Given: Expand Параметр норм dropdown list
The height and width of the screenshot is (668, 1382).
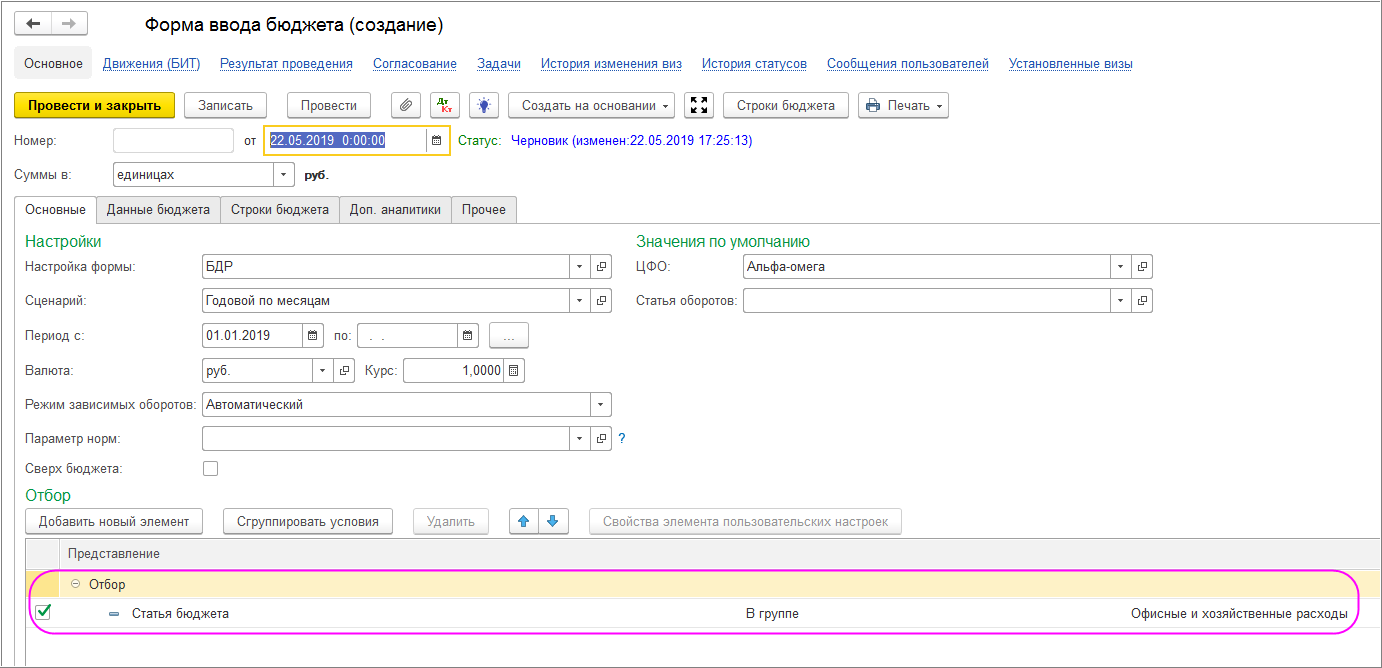Looking at the screenshot, I should tap(581, 439).
